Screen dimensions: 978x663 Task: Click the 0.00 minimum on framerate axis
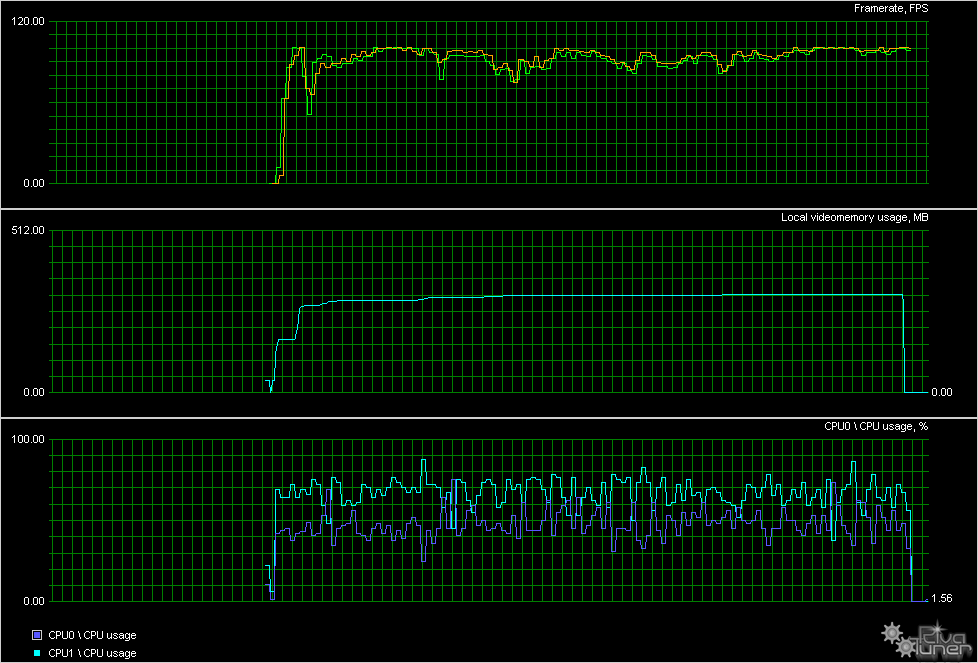(32, 183)
